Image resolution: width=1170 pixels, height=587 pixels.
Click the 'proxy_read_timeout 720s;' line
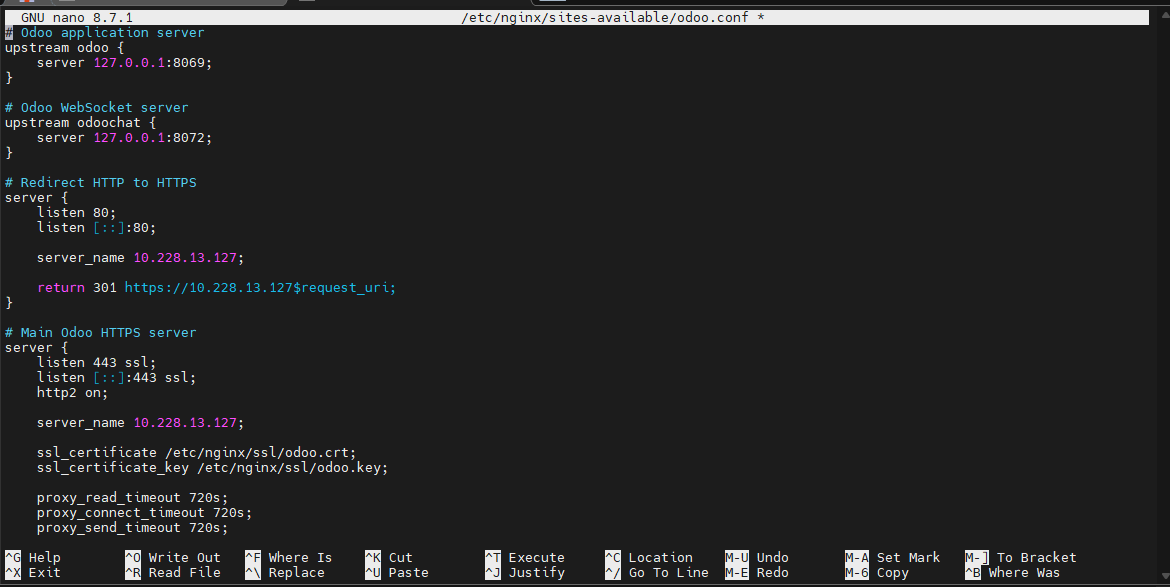click(x=133, y=497)
